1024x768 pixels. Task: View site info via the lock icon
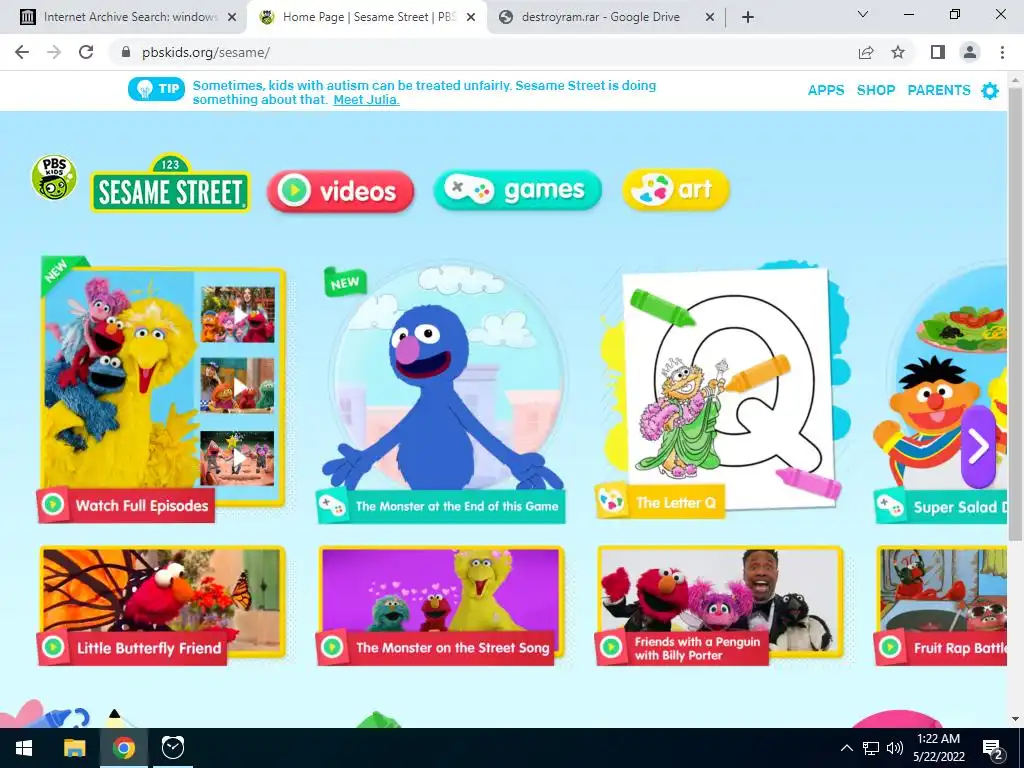[x=126, y=52]
